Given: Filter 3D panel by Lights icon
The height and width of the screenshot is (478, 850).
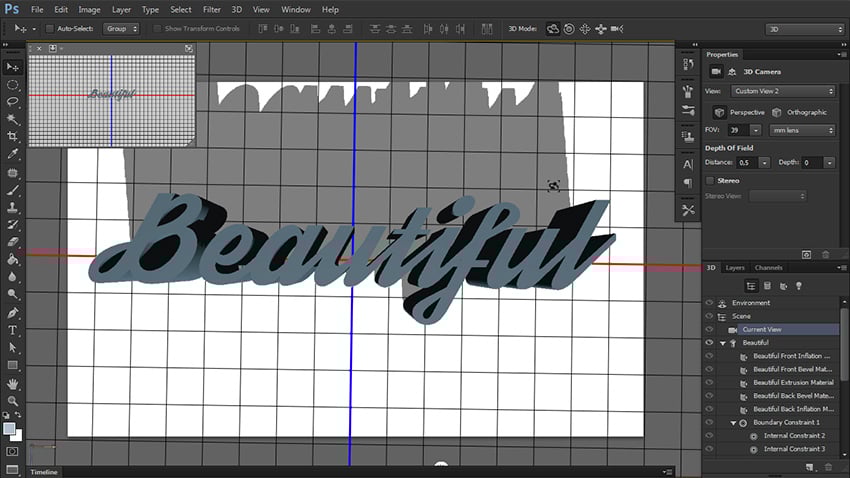Looking at the screenshot, I should pos(798,286).
